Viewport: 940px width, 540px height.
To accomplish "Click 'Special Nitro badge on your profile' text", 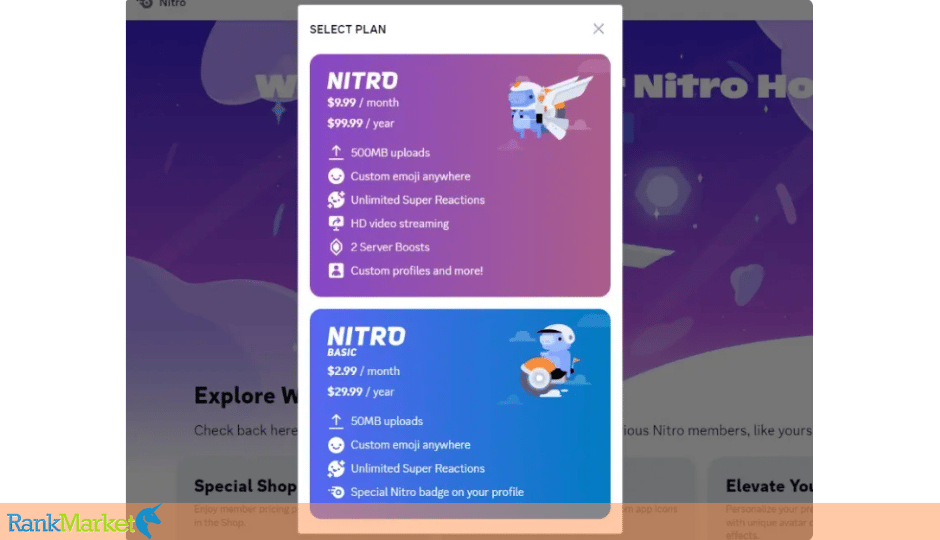I will click(x=437, y=492).
